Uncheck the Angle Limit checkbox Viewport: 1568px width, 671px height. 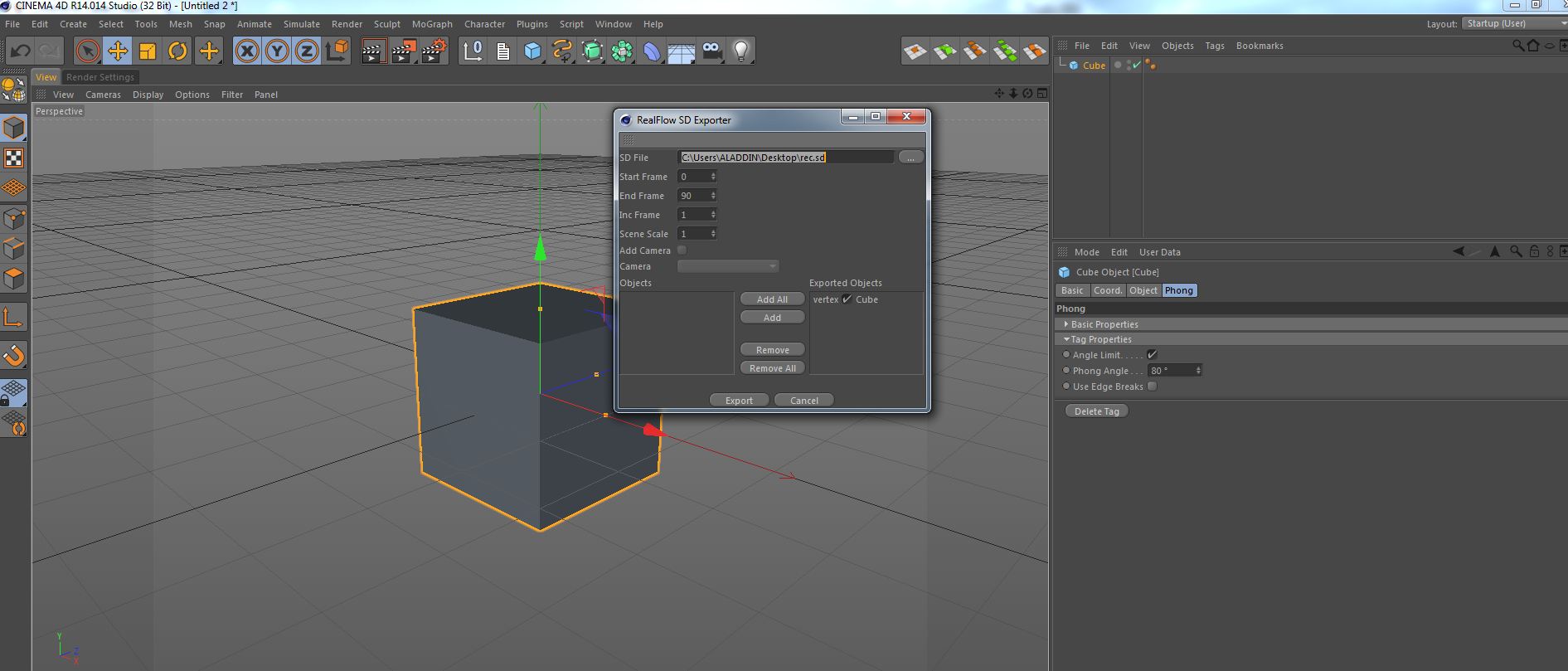tap(1152, 354)
